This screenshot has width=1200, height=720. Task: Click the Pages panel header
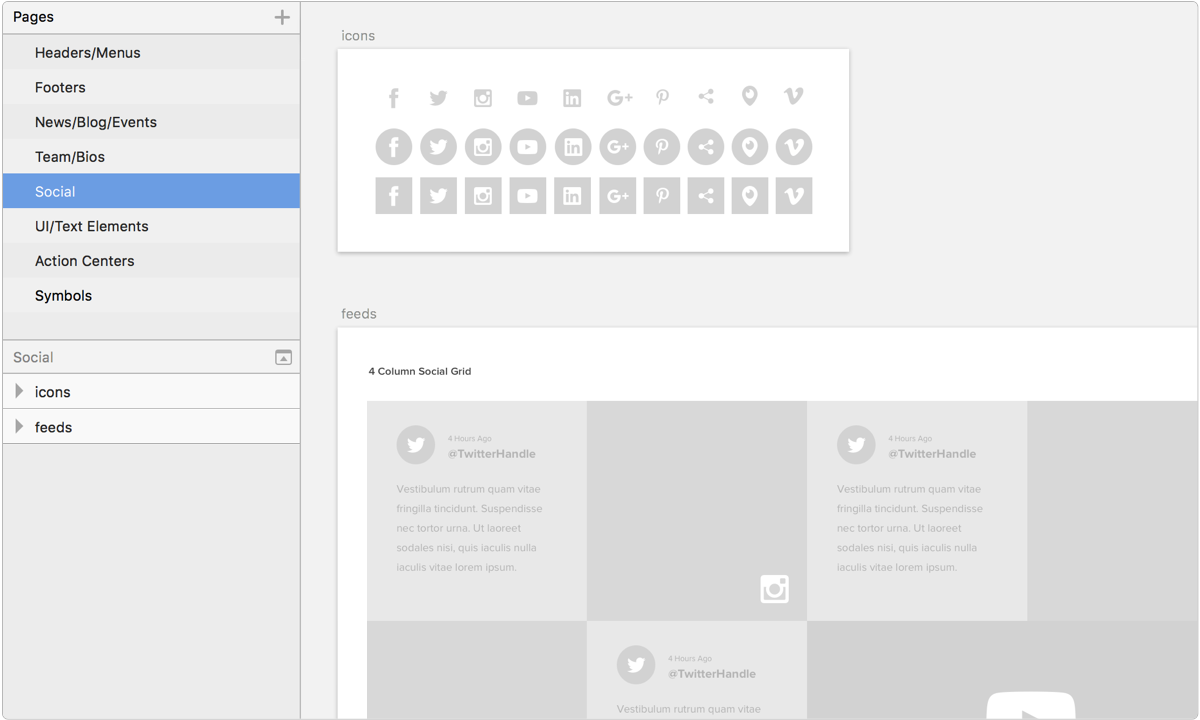tap(151, 17)
